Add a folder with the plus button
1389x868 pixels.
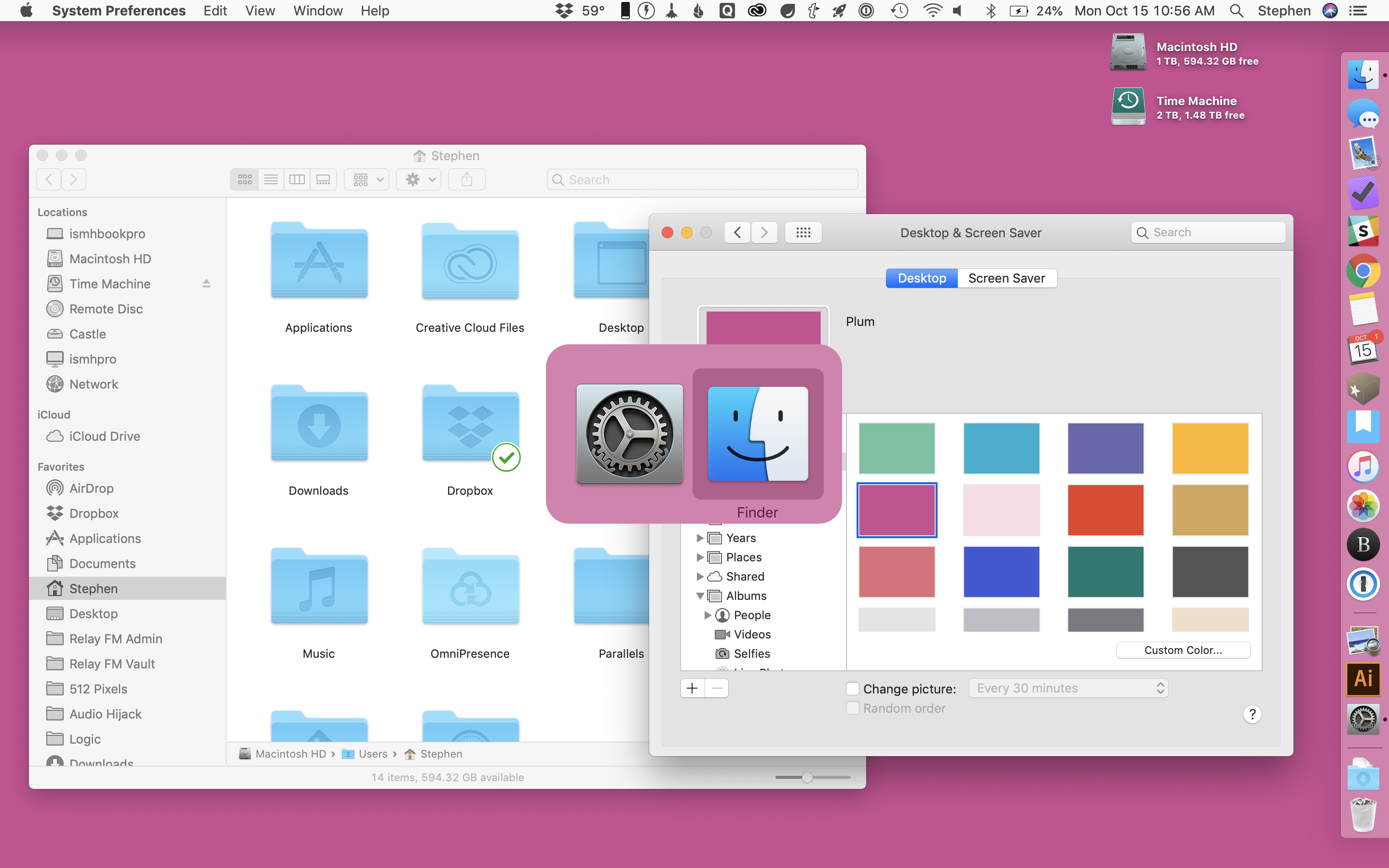[x=692, y=688]
